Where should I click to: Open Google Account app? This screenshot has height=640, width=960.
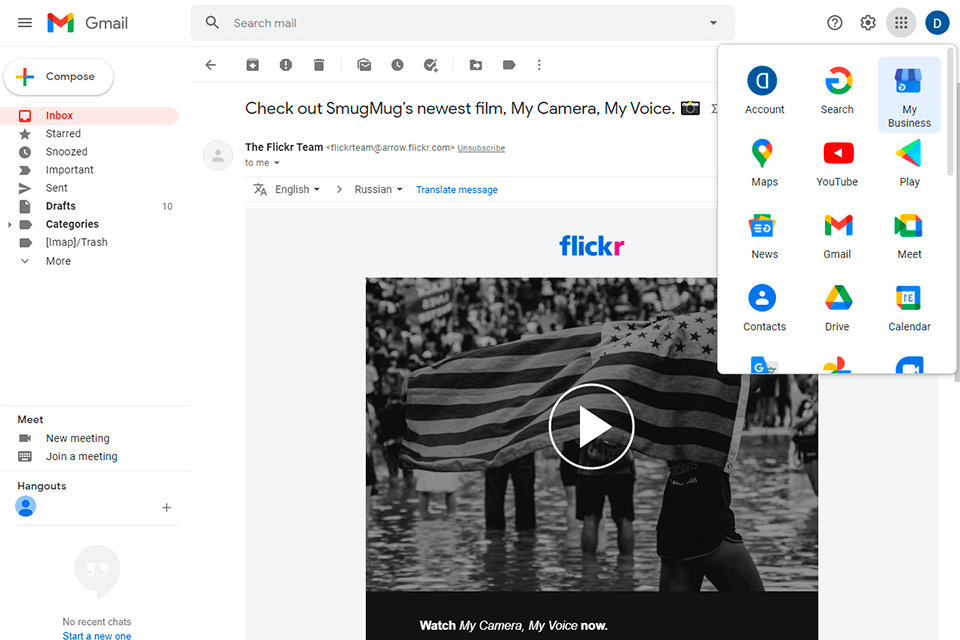coord(764,91)
